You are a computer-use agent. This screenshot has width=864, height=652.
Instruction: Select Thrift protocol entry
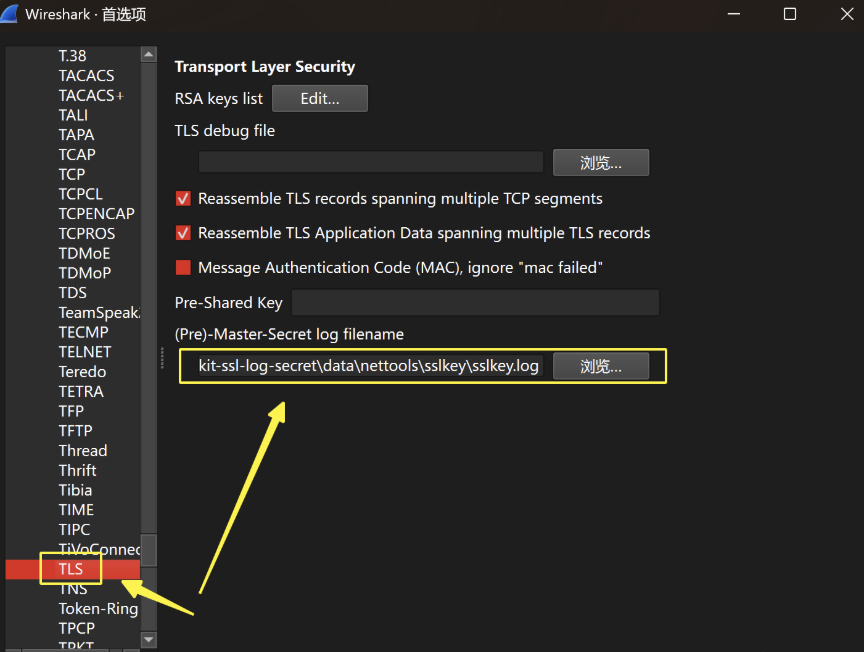78,471
